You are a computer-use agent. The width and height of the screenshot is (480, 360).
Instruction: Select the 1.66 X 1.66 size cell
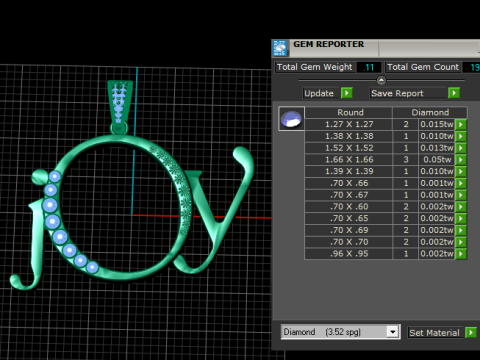tap(349, 160)
